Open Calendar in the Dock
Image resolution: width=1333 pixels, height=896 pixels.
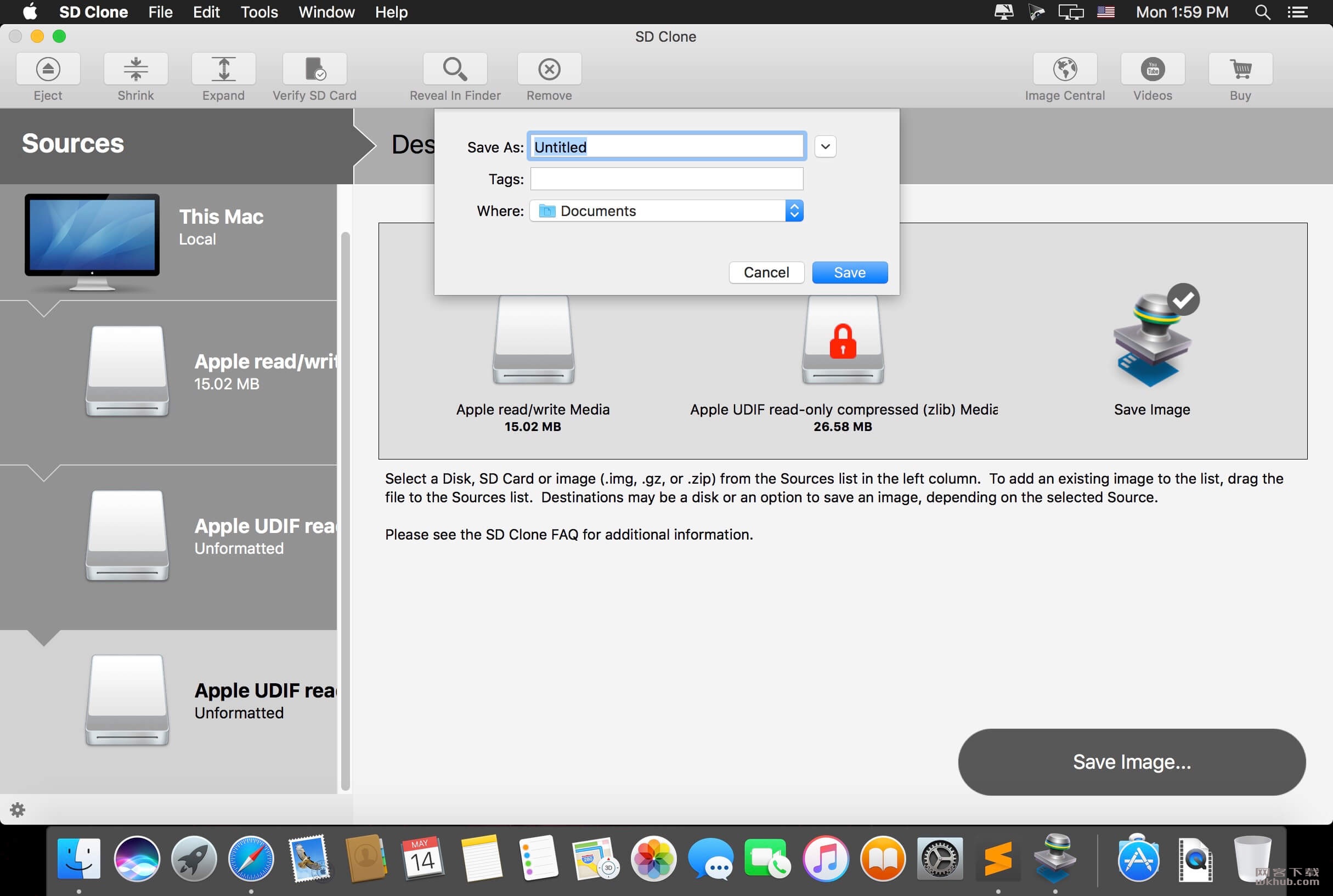tap(422, 858)
